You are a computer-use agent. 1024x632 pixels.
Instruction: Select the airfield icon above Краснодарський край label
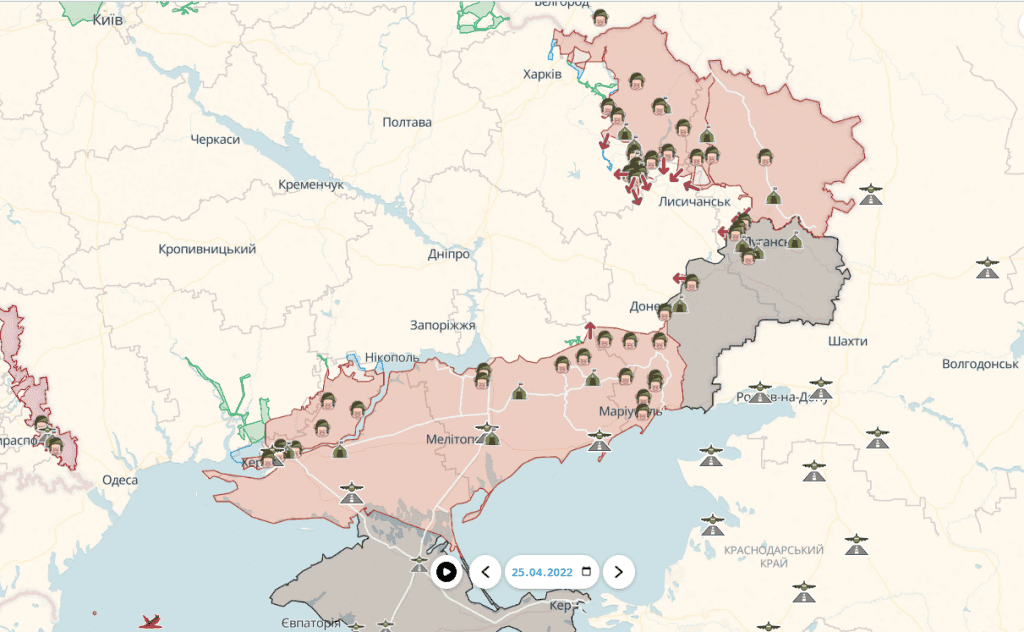point(712,524)
